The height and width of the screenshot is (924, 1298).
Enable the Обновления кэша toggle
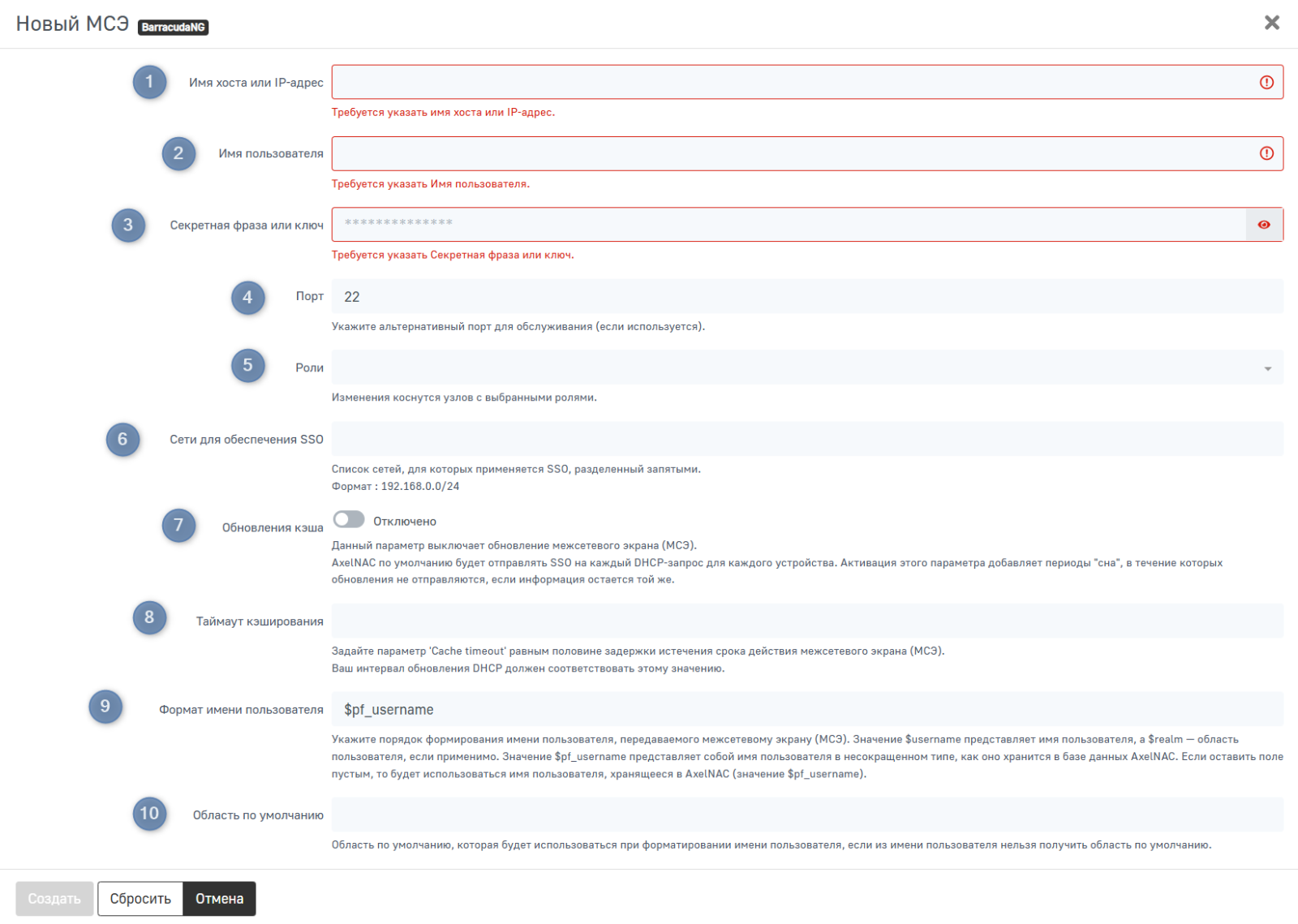(349, 519)
